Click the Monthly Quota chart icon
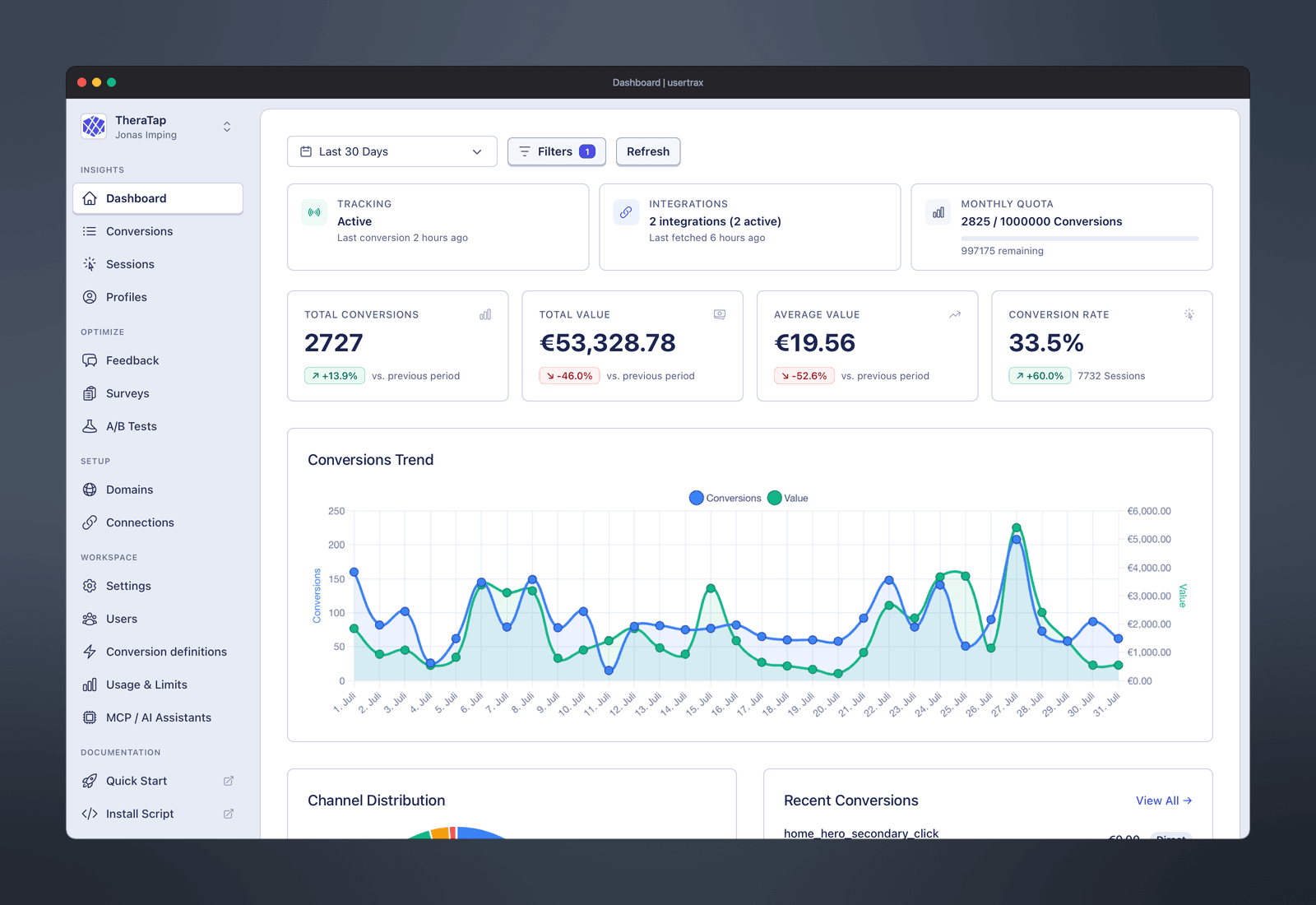Screen dimensions: 1316x905 pos(938,212)
